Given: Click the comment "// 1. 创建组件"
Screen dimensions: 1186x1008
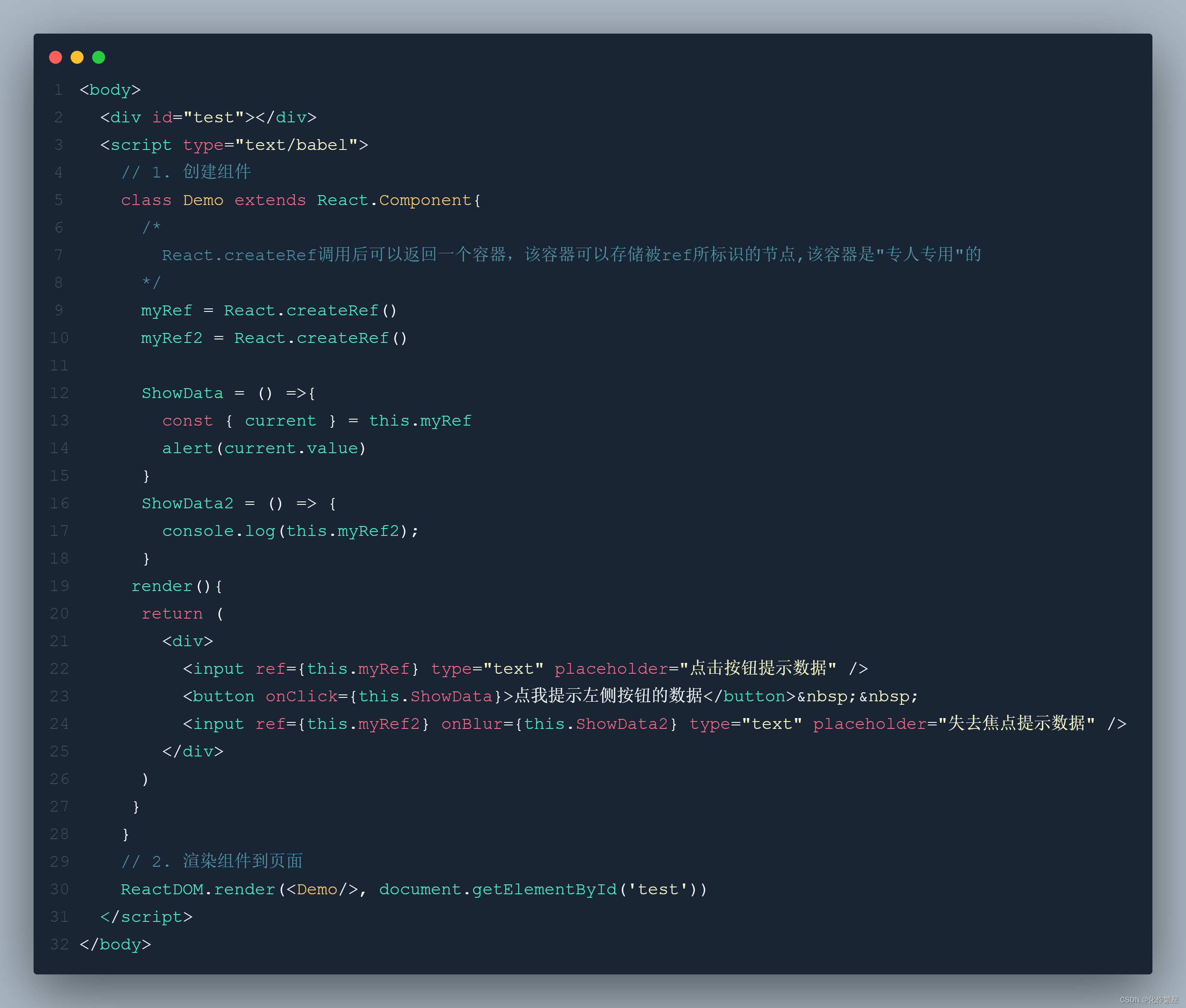Looking at the screenshot, I should (186, 172).
